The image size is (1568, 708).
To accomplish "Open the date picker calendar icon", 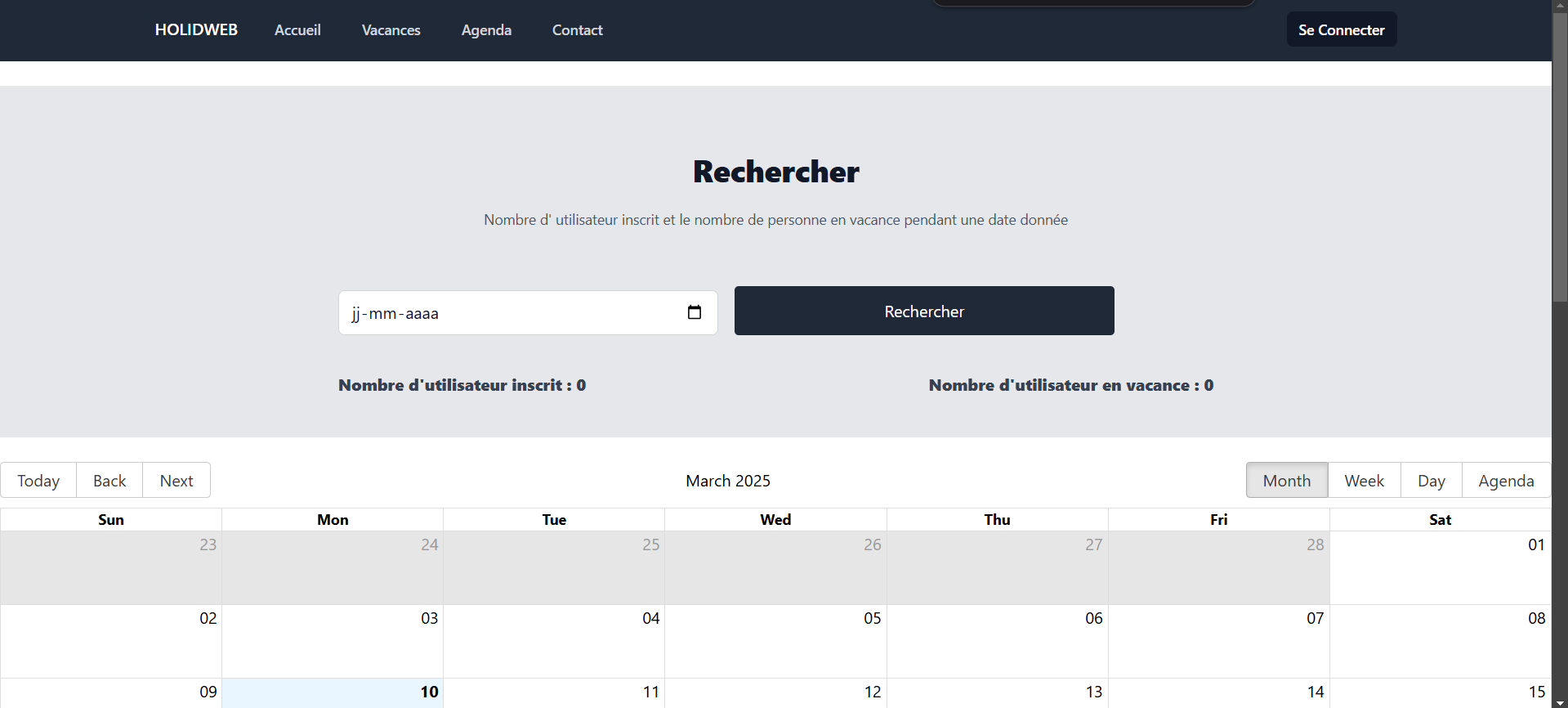I will 695,312.
